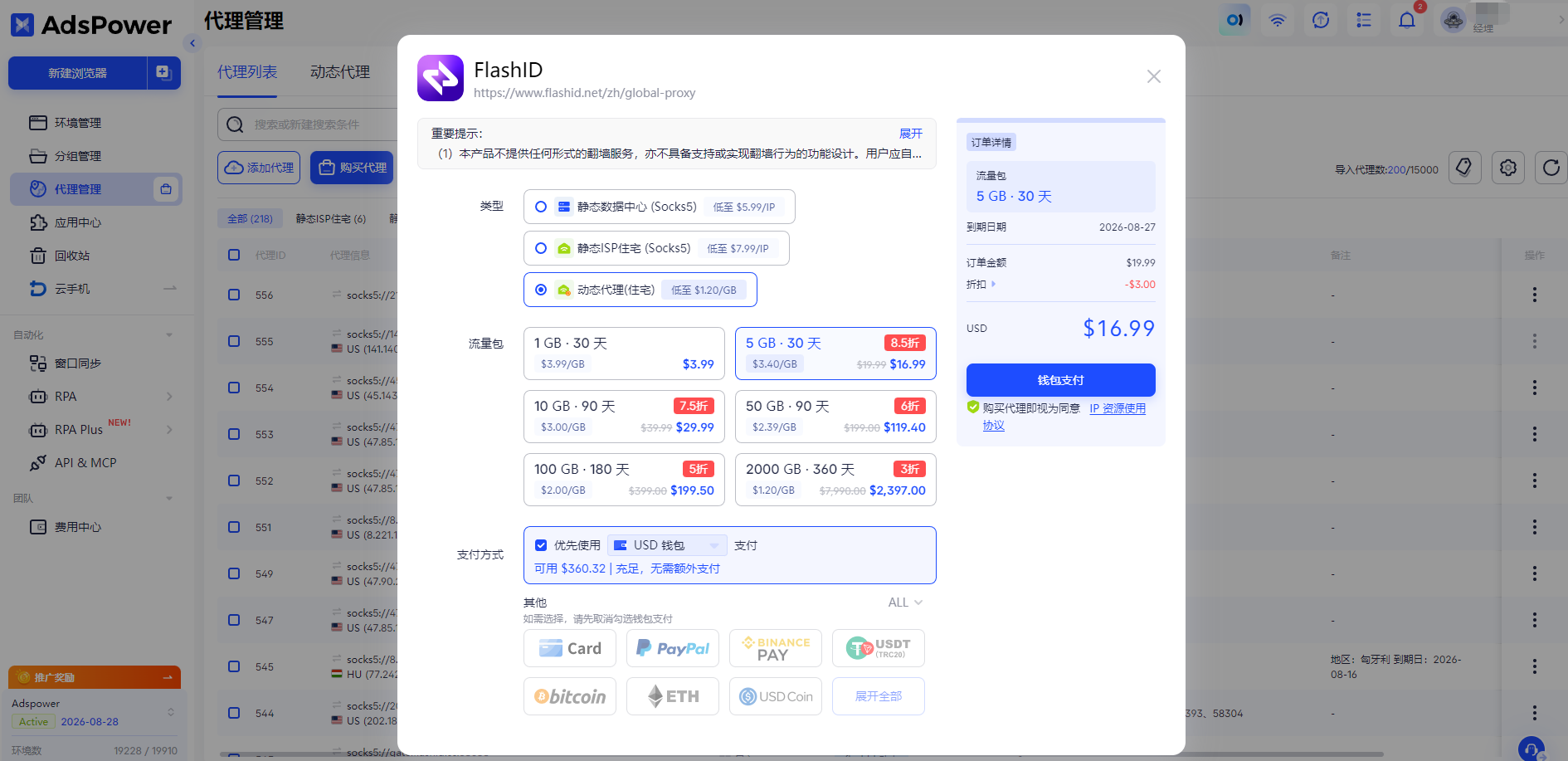The image size is (1568, 761).
Task: Click the wallet pay button
Action: tap(1061, 380)
